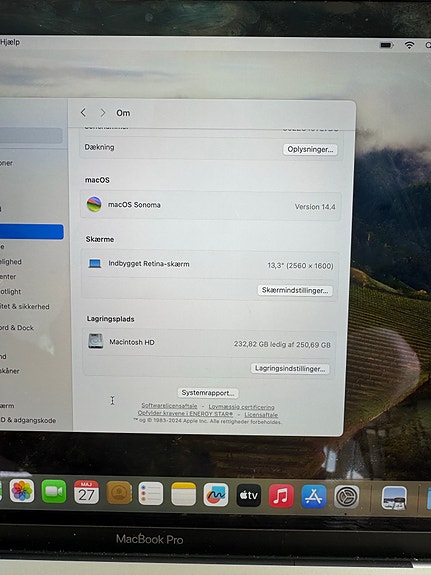Open Skærmindstillinger… display settings
Screen dimensions: 431x575
295,290
